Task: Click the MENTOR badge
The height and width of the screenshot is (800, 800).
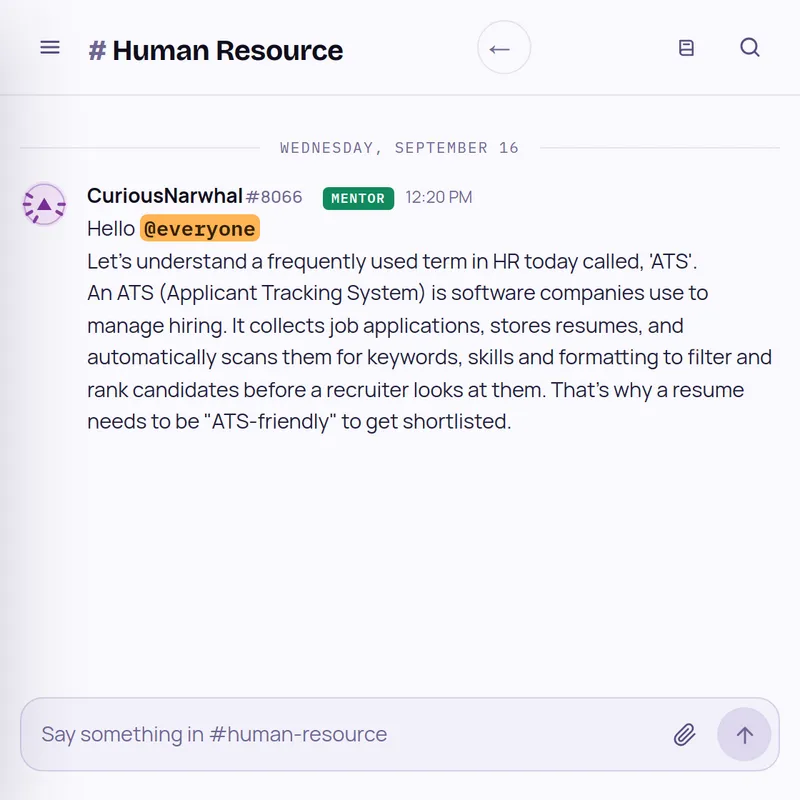Action: coord(358,198)
